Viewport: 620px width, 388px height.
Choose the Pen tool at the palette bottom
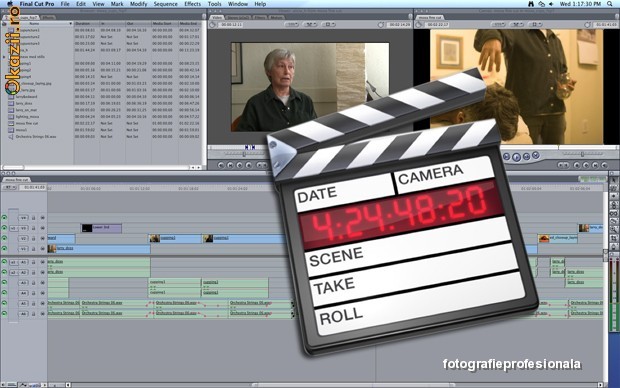click(x=613, y=246)
